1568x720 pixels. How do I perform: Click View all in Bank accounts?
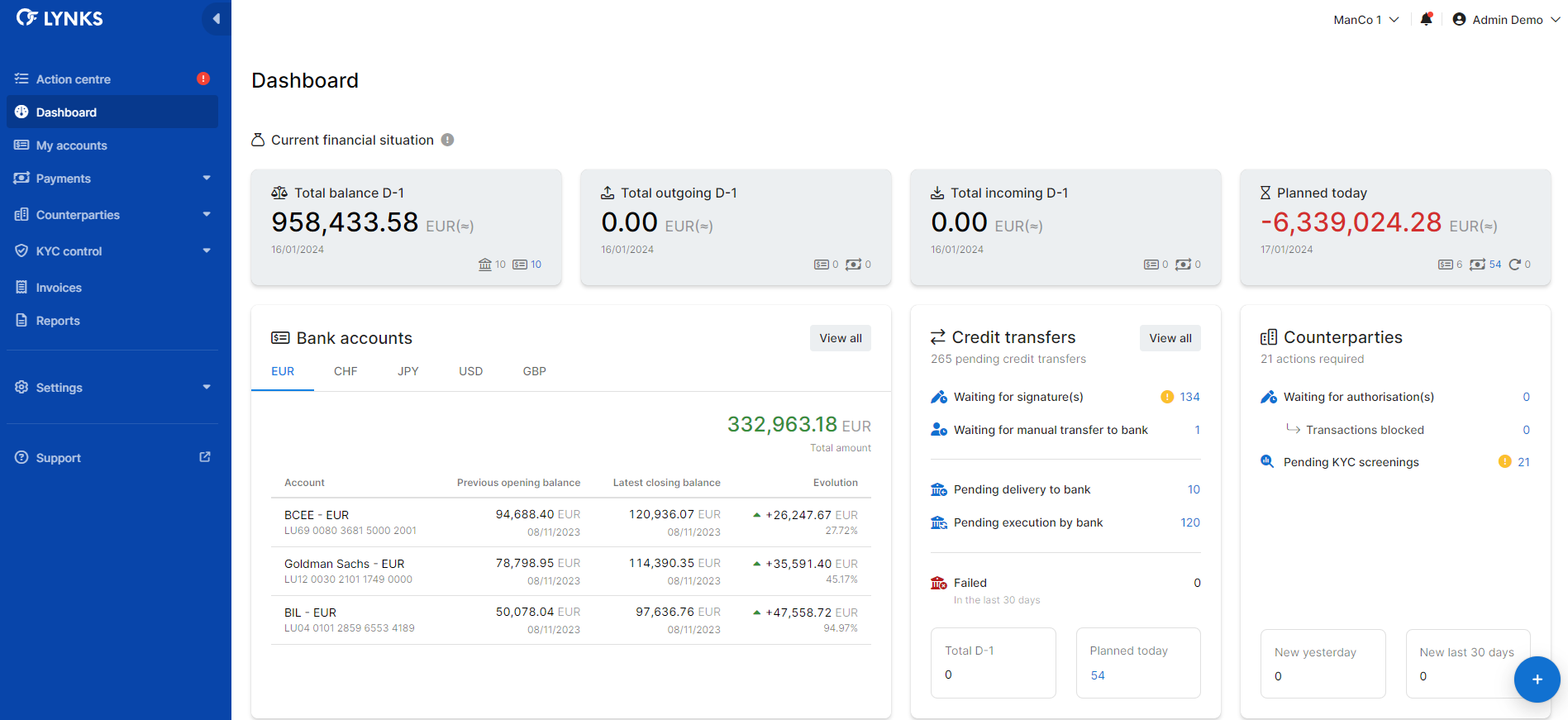[x=841, y=338]
